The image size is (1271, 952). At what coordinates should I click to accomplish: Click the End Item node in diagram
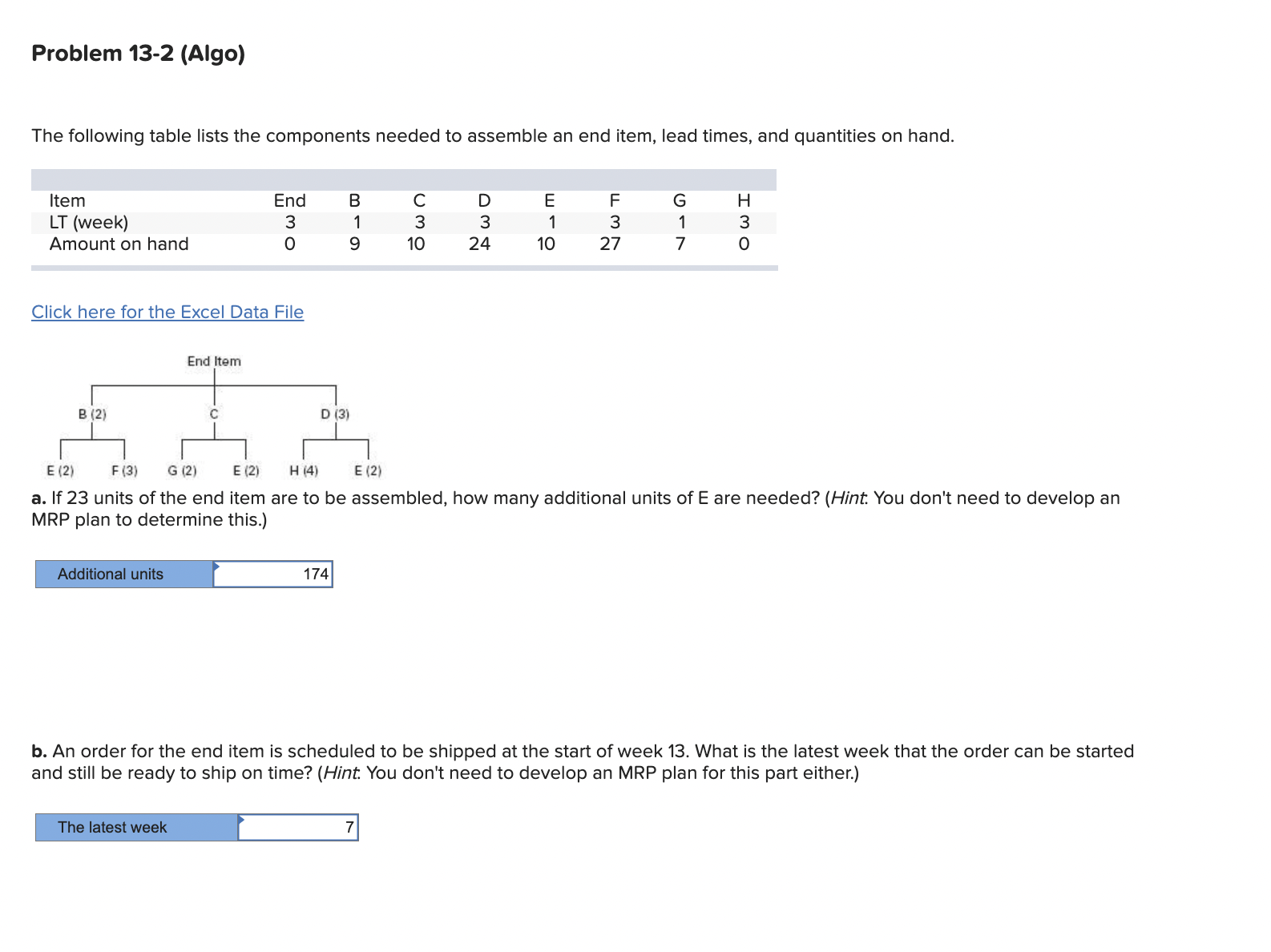coord(214,362)
